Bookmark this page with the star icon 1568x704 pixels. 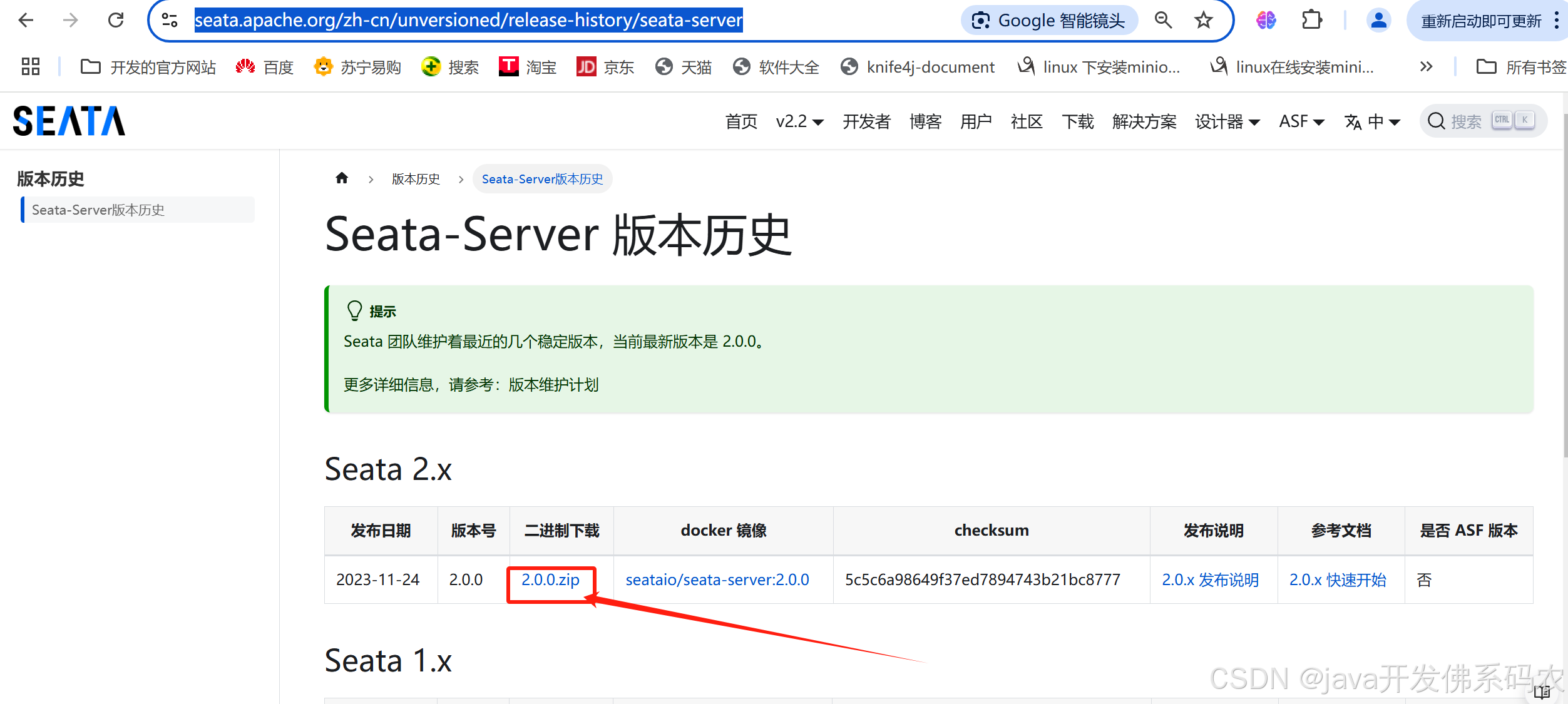pos(1202,20)
